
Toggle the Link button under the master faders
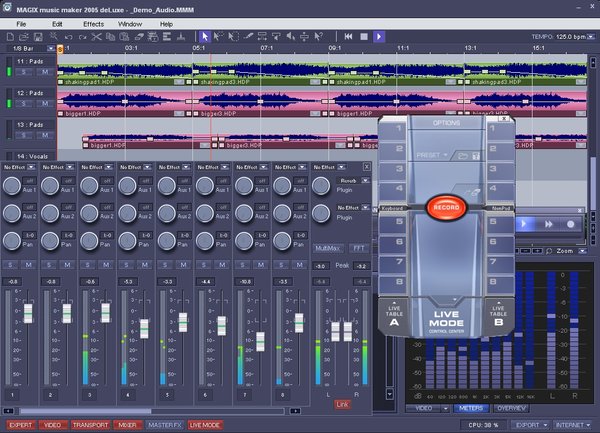click(342, 404)
